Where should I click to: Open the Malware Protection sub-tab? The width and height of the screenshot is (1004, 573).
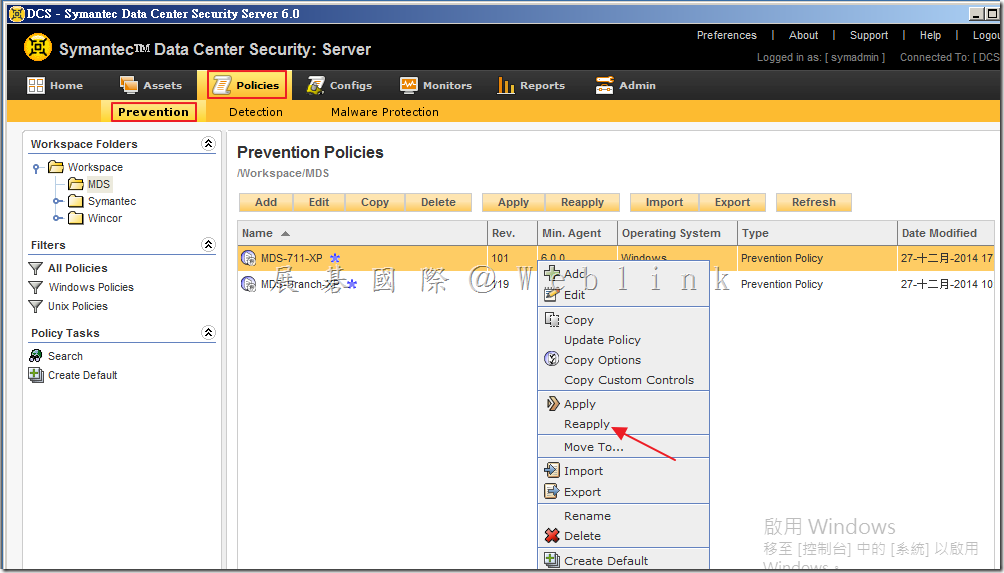[x=385, y=112]
